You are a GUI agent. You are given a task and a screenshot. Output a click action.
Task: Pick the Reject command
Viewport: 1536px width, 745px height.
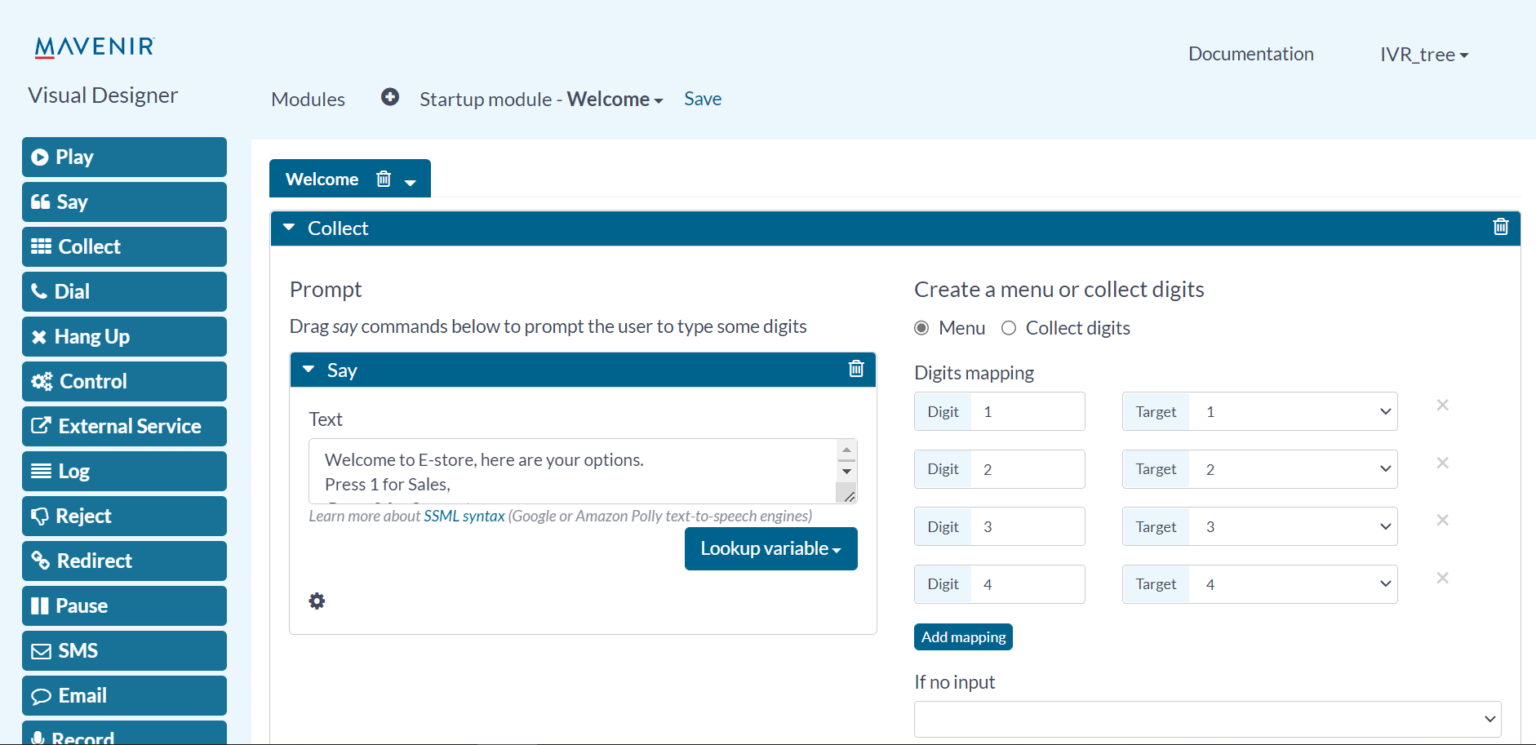(124, 516)
